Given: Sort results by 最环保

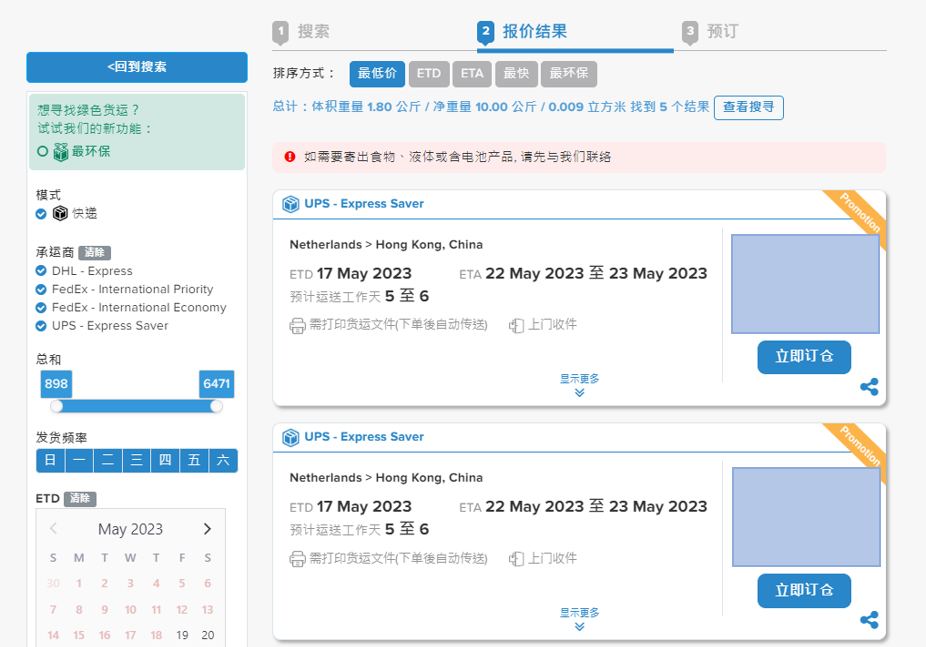Looking at the screenshot, I should (x=569, y=74).
